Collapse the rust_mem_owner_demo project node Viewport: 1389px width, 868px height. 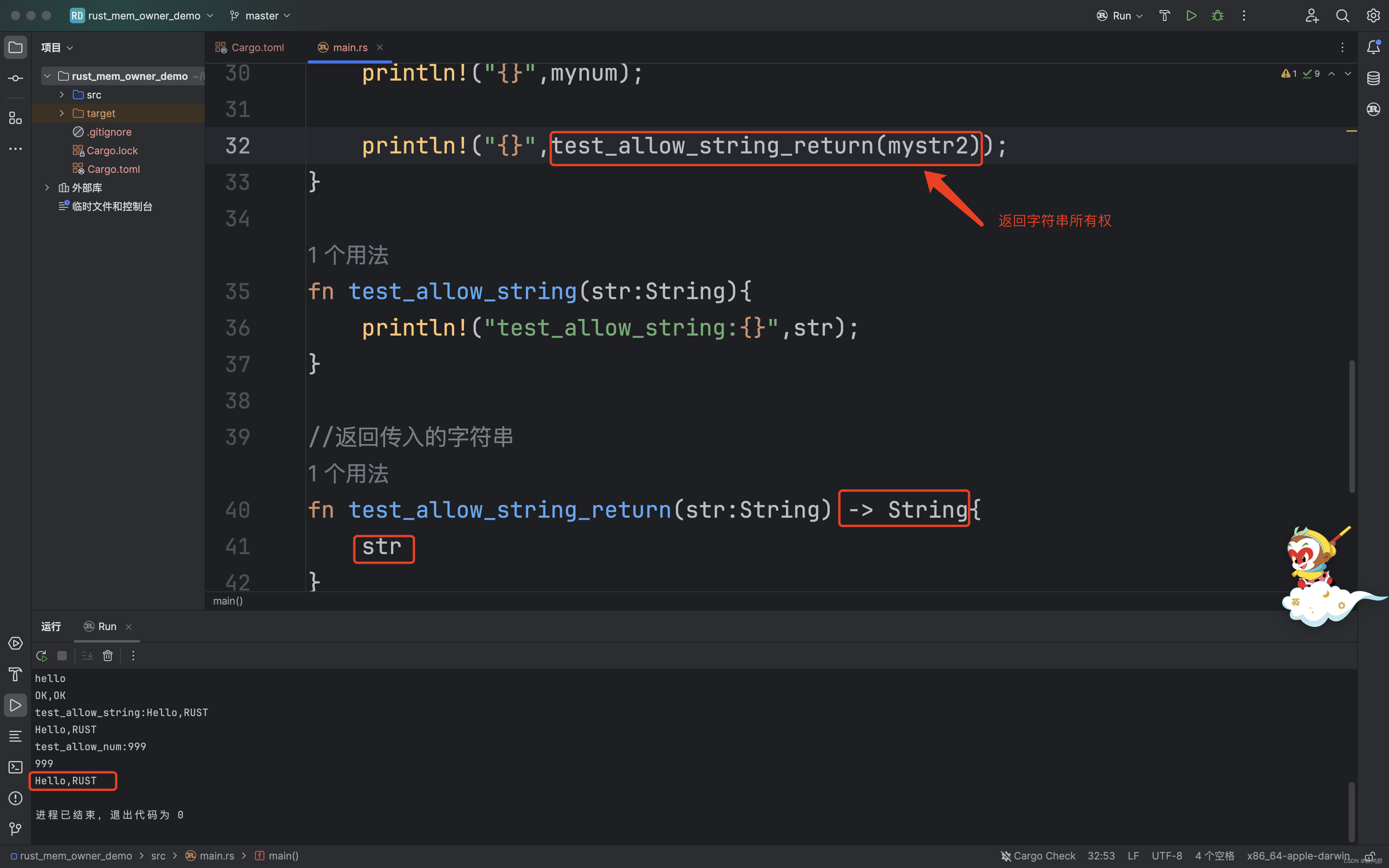[47, 75]
